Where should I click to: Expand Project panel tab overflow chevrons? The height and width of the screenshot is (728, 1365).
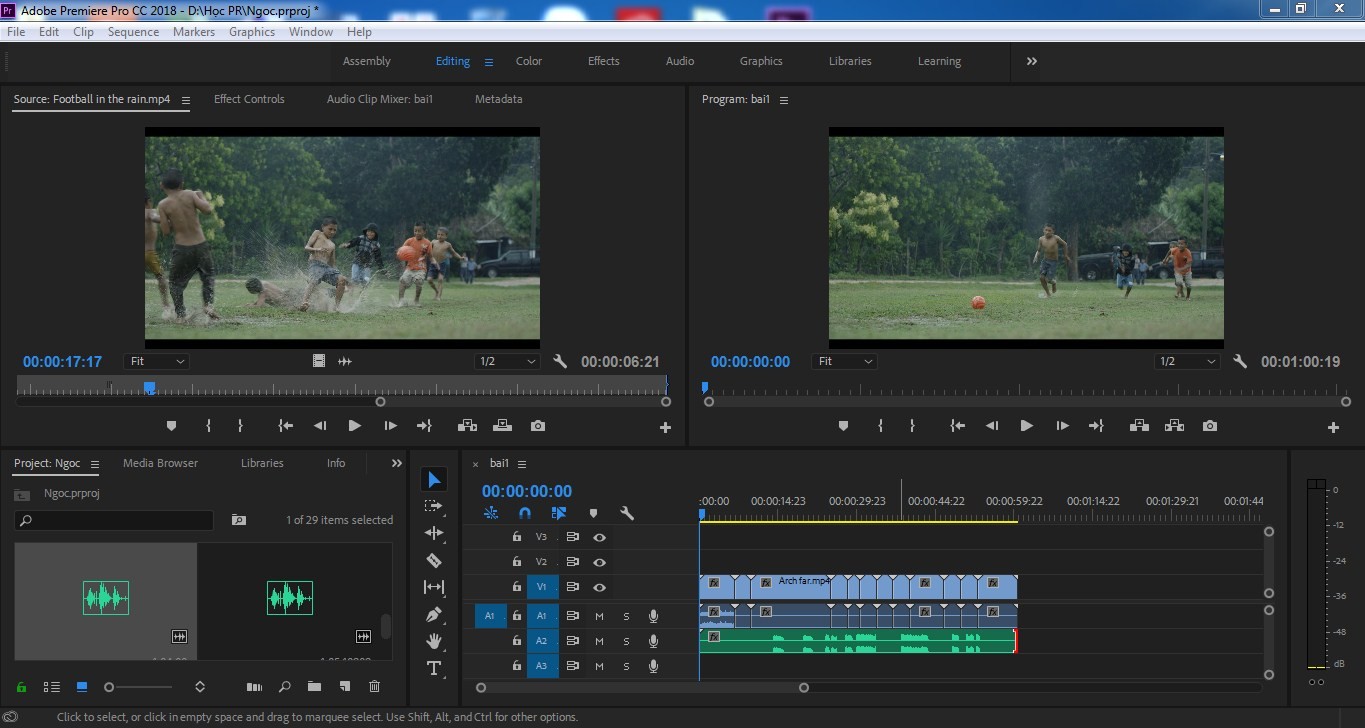pyautogui.click(x=396, y=463)
